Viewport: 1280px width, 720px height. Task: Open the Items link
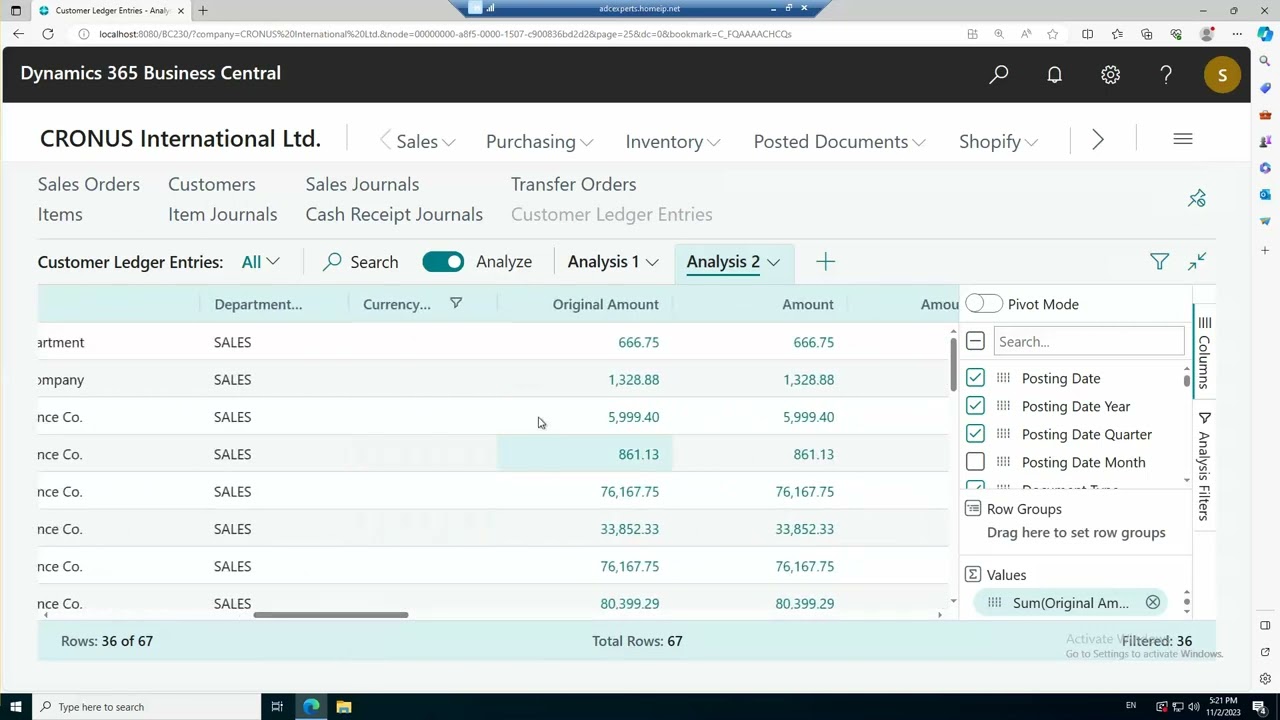point(60,214)
